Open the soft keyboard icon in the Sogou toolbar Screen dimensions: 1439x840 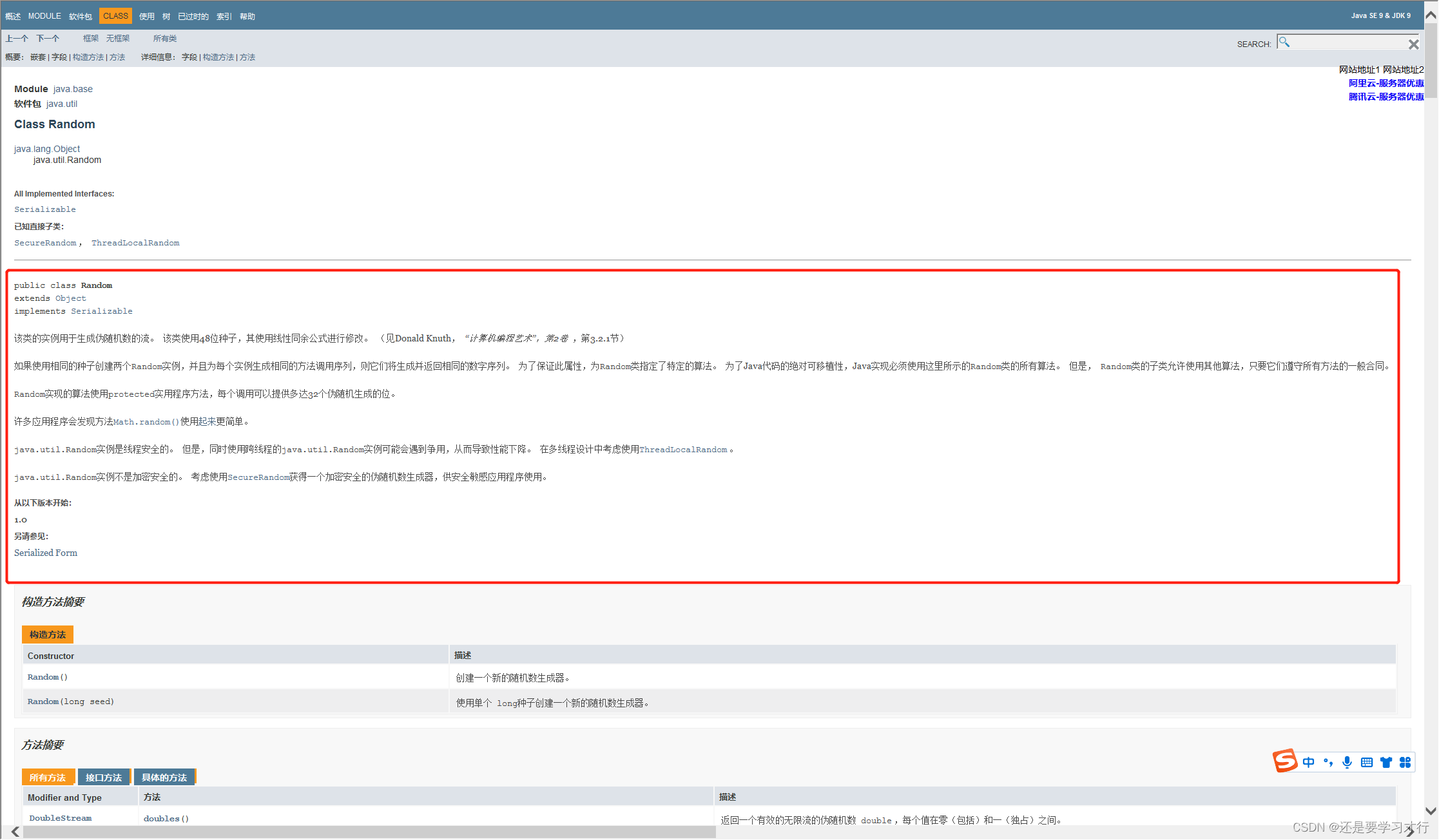tap(1367, 762)
